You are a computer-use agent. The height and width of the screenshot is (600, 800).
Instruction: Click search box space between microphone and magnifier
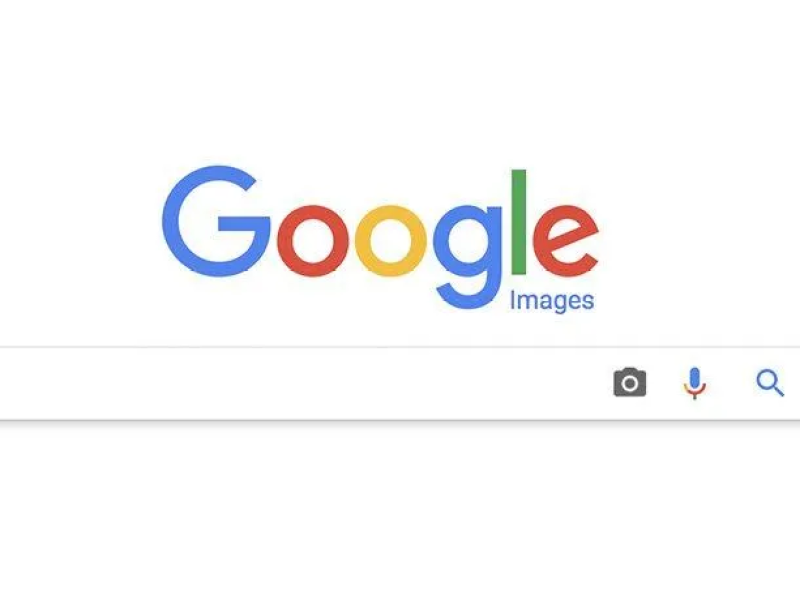[x=731, y=383]
